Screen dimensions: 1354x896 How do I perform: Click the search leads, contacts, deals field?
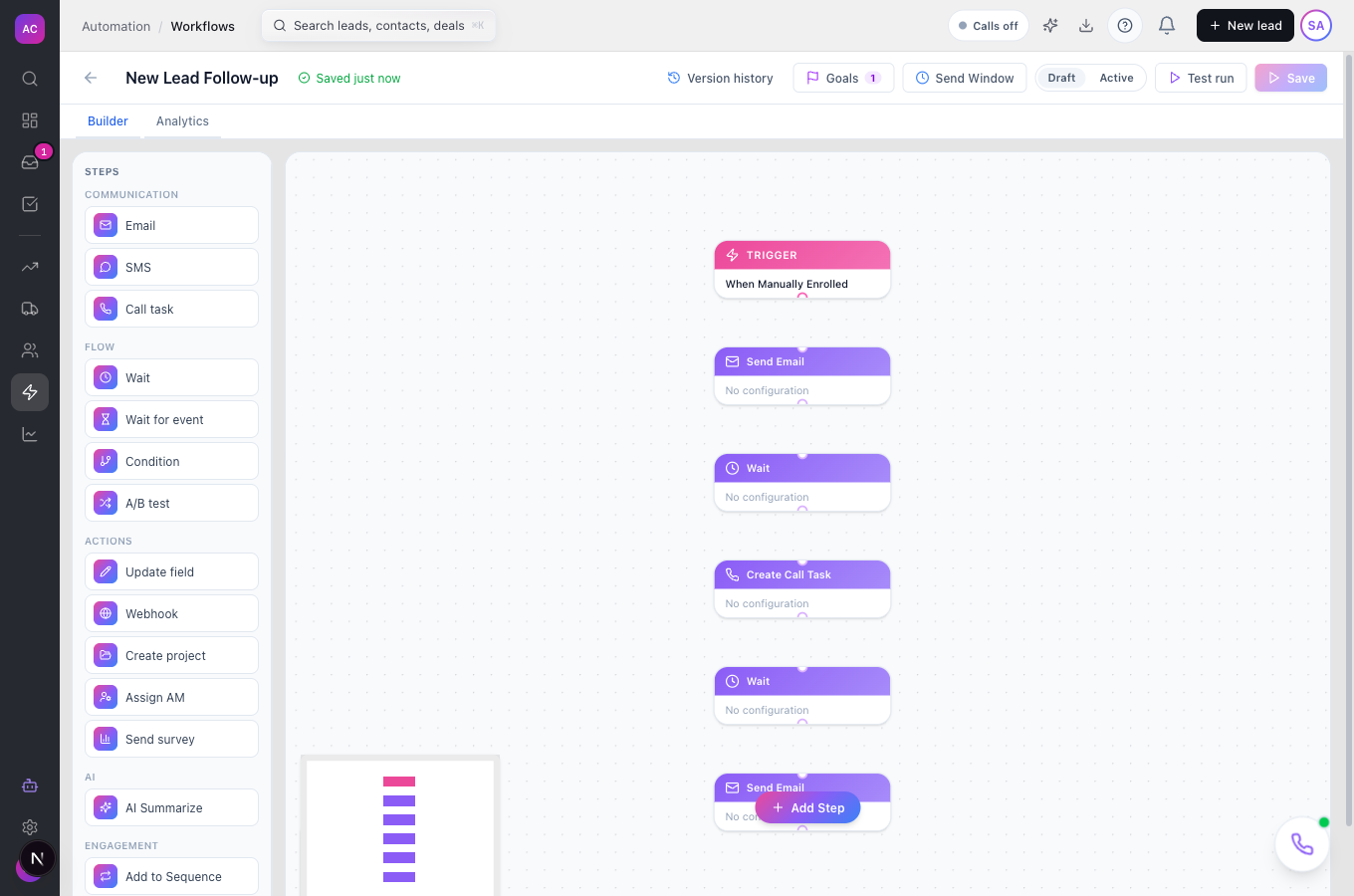point(378,26)
